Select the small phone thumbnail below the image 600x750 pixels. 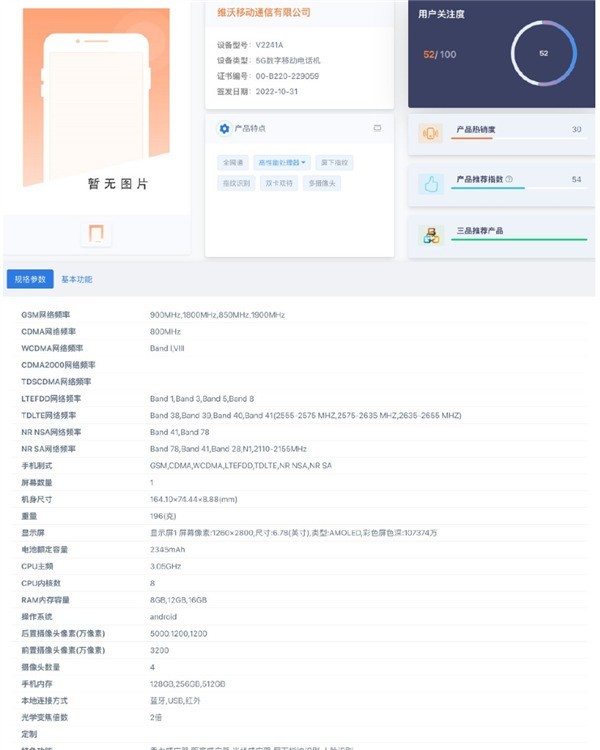(x=96, y=234)
